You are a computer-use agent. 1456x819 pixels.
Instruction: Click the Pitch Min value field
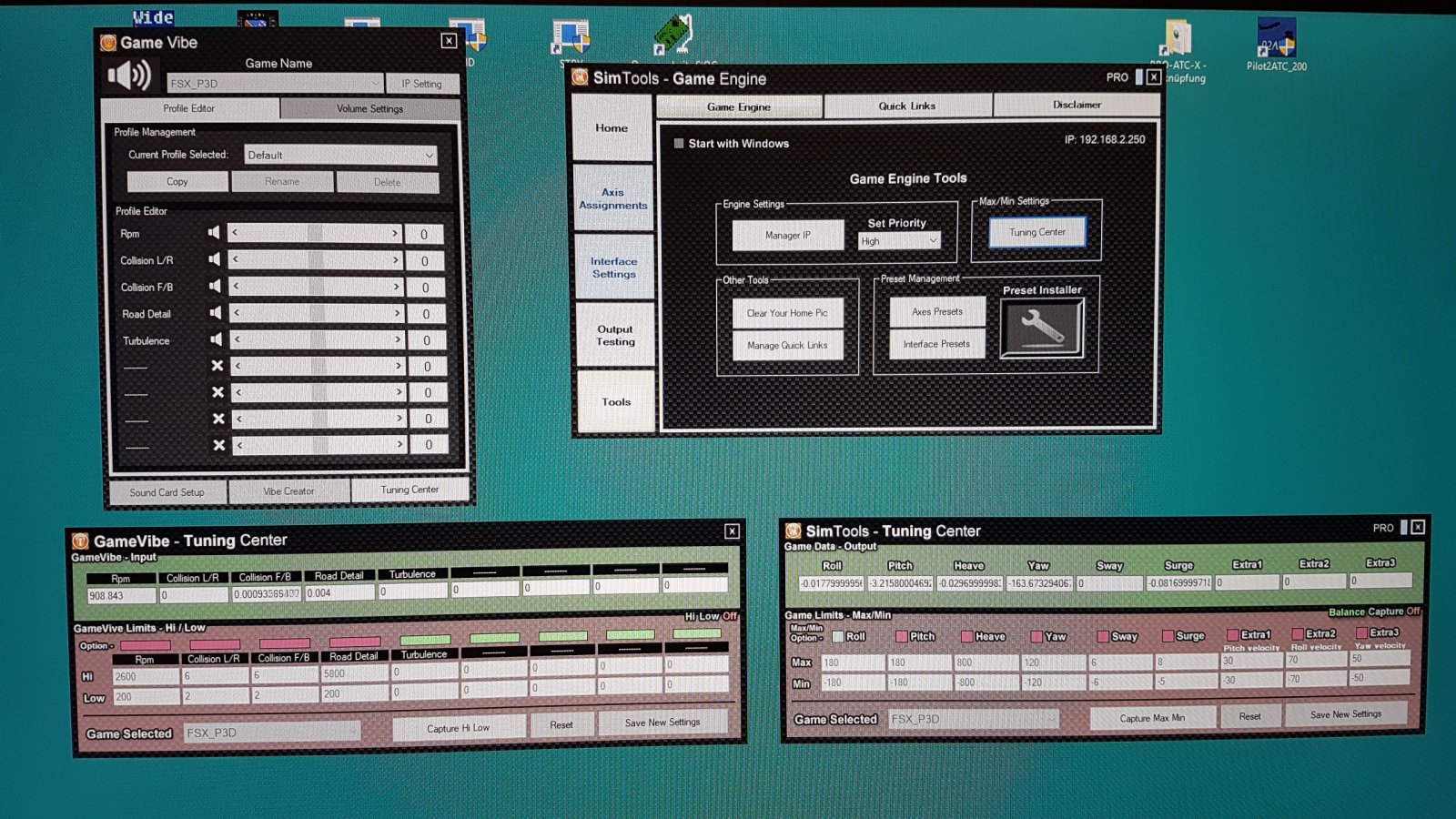point(918,682)
